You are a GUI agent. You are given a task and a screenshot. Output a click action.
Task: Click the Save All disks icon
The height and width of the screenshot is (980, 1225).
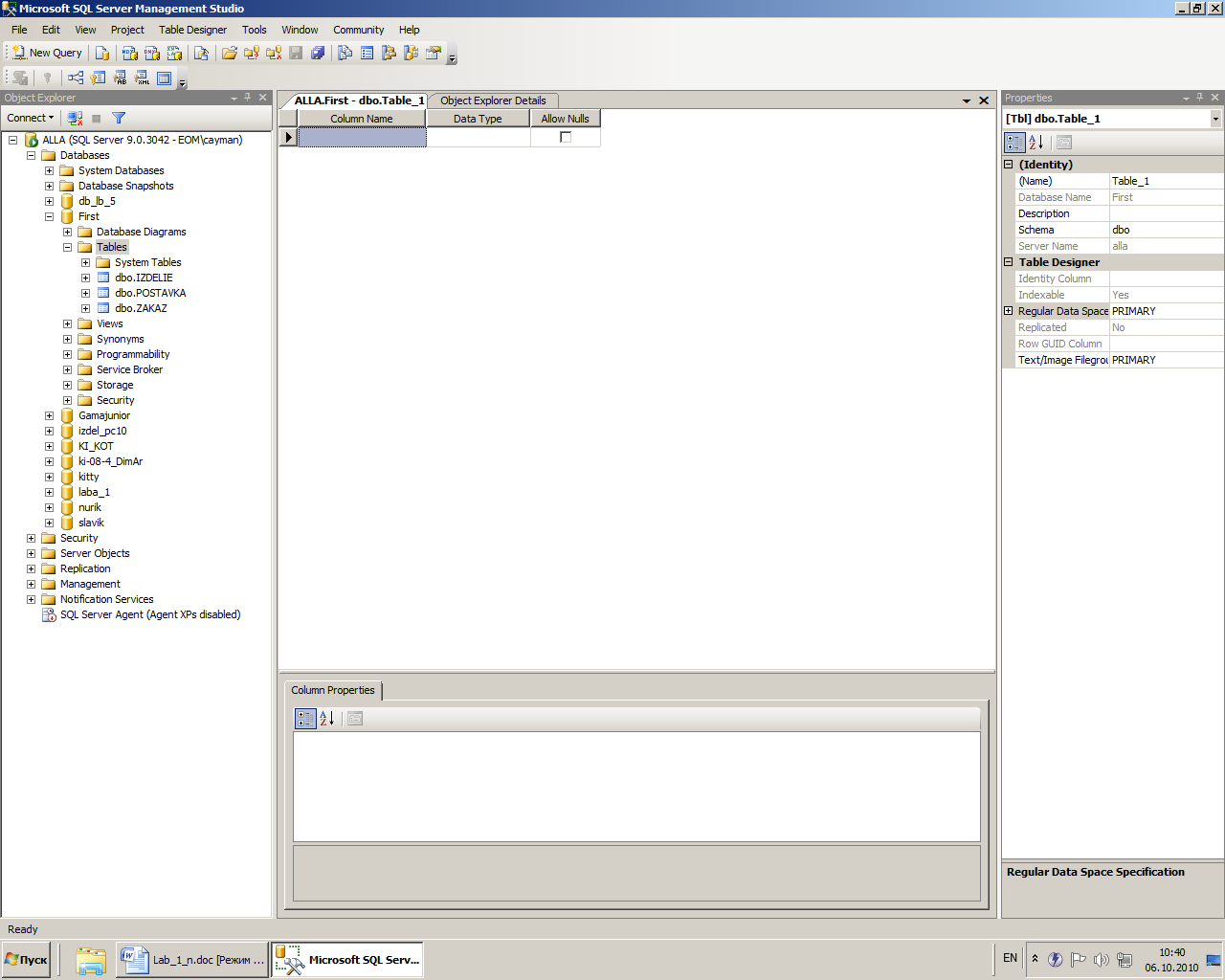[x=318, y=53]
